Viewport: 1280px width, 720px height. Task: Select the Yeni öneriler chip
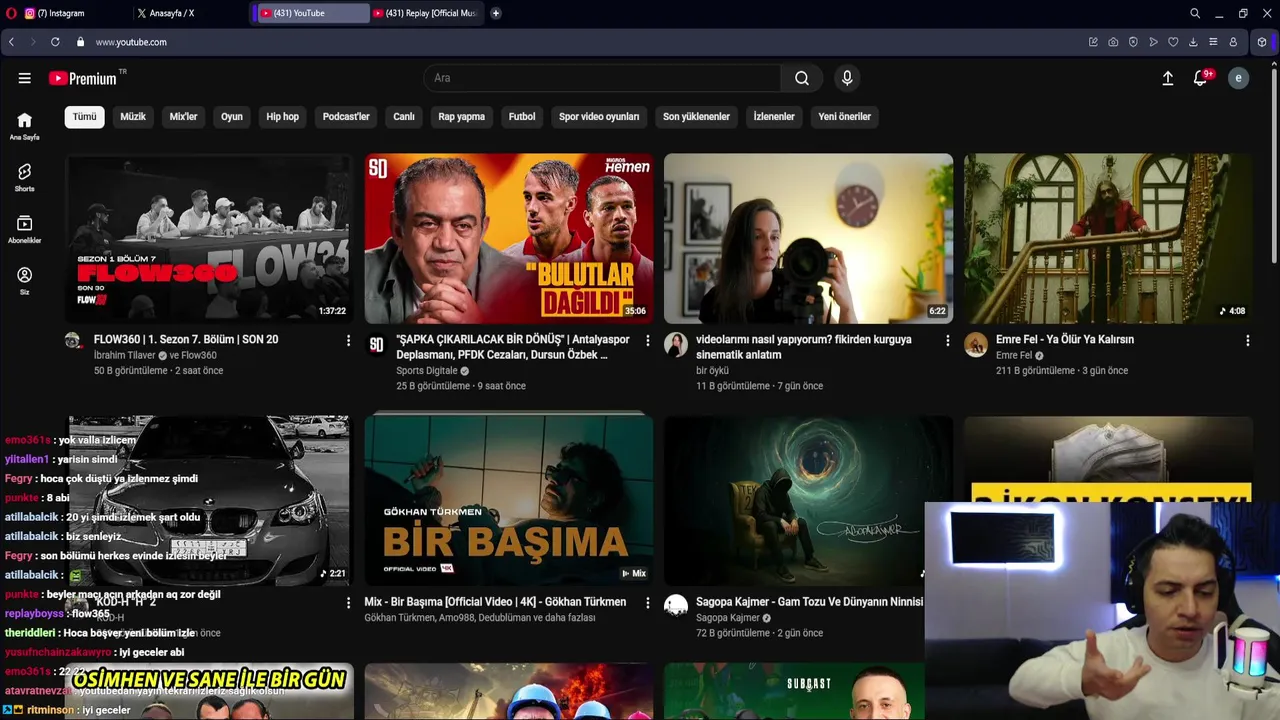point(845,116)
